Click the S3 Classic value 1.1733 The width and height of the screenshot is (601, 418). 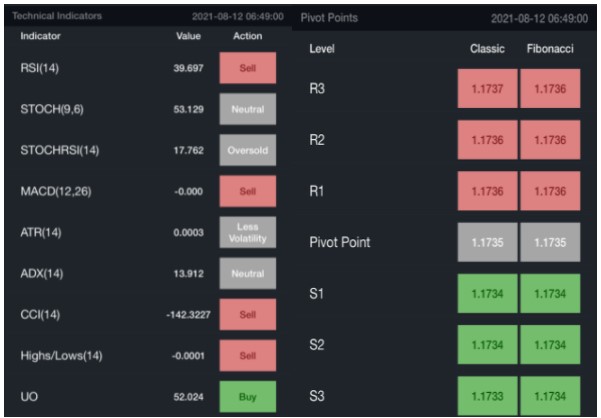tap(487, 395)
